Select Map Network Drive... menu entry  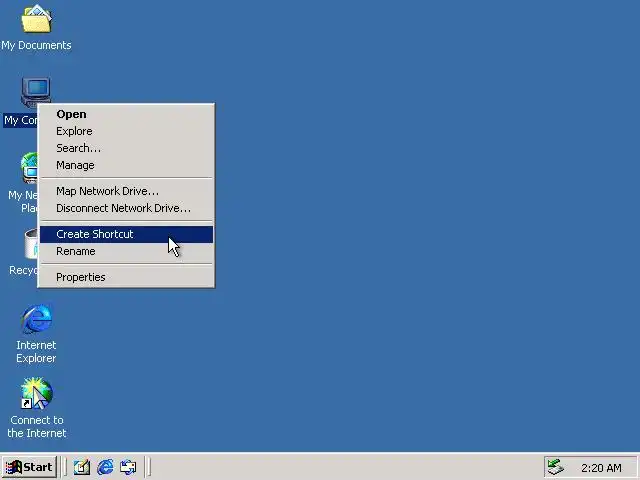click(x=126, y=191)
